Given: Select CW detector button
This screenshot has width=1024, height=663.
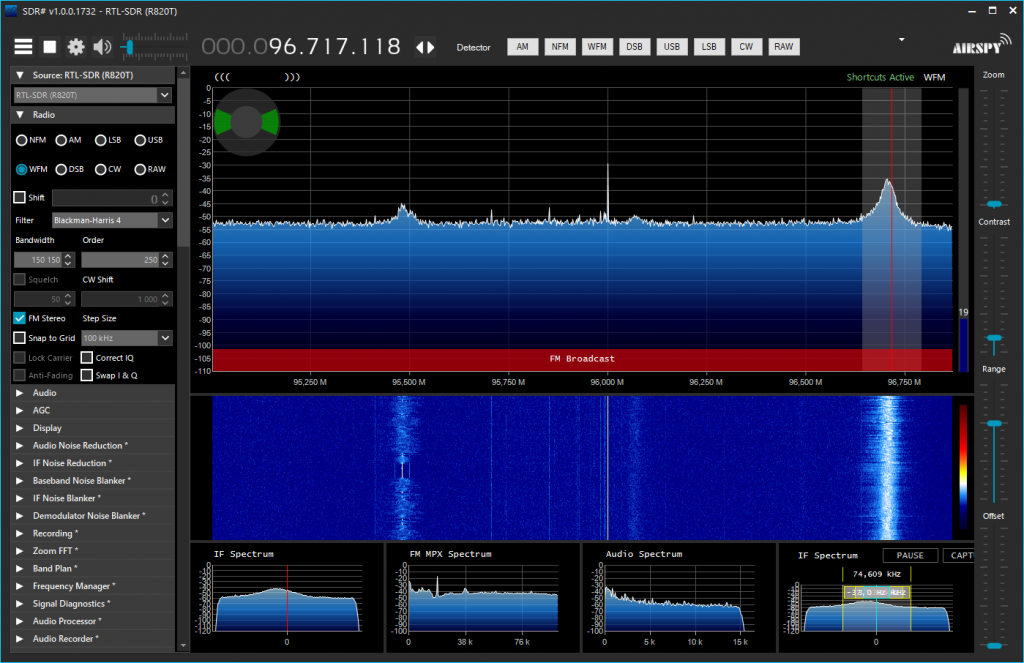Looking at the screenshot, I should (x=746, y=46).
